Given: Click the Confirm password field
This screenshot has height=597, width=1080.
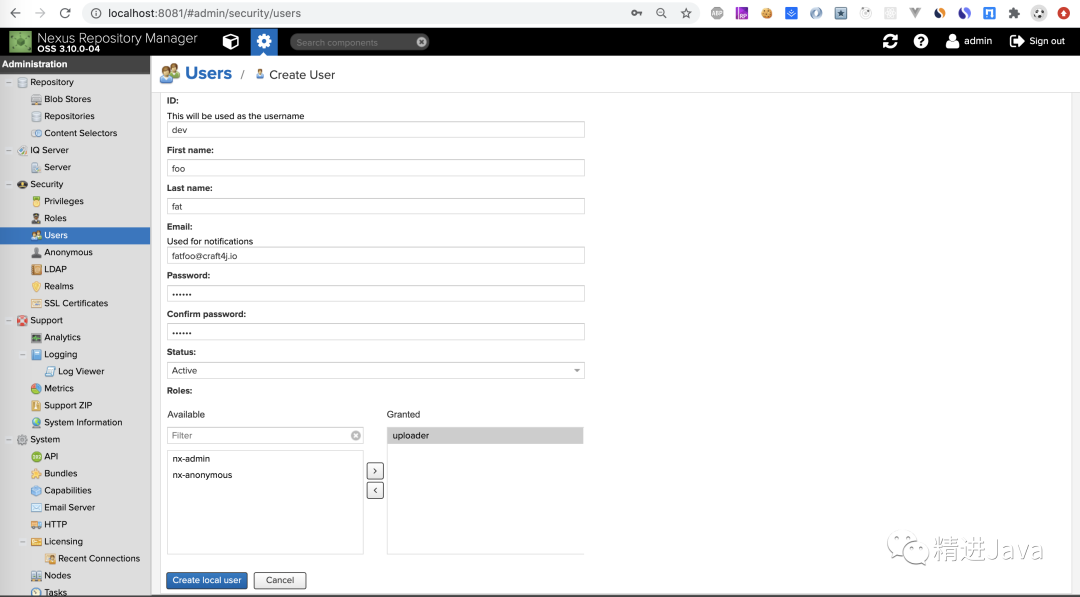Looking at the screenshot, I should 375,332.
